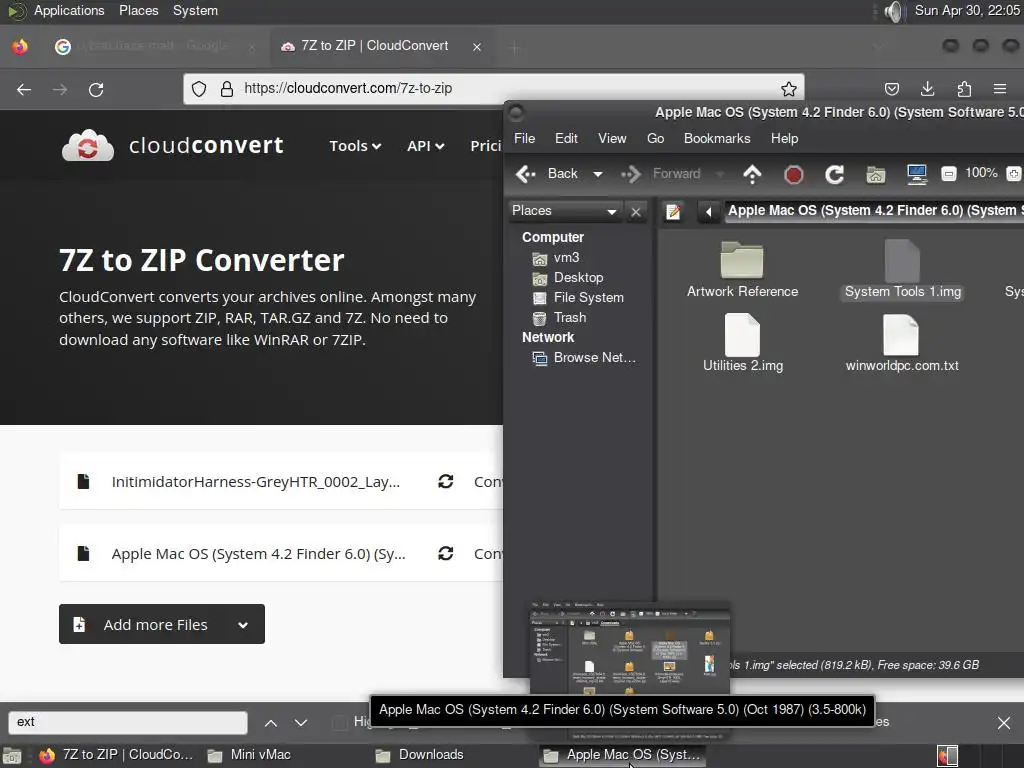Expand the Tools dropdown on CloudConvert
Viewport: 1024px width, 768px height.
(355, 146)
